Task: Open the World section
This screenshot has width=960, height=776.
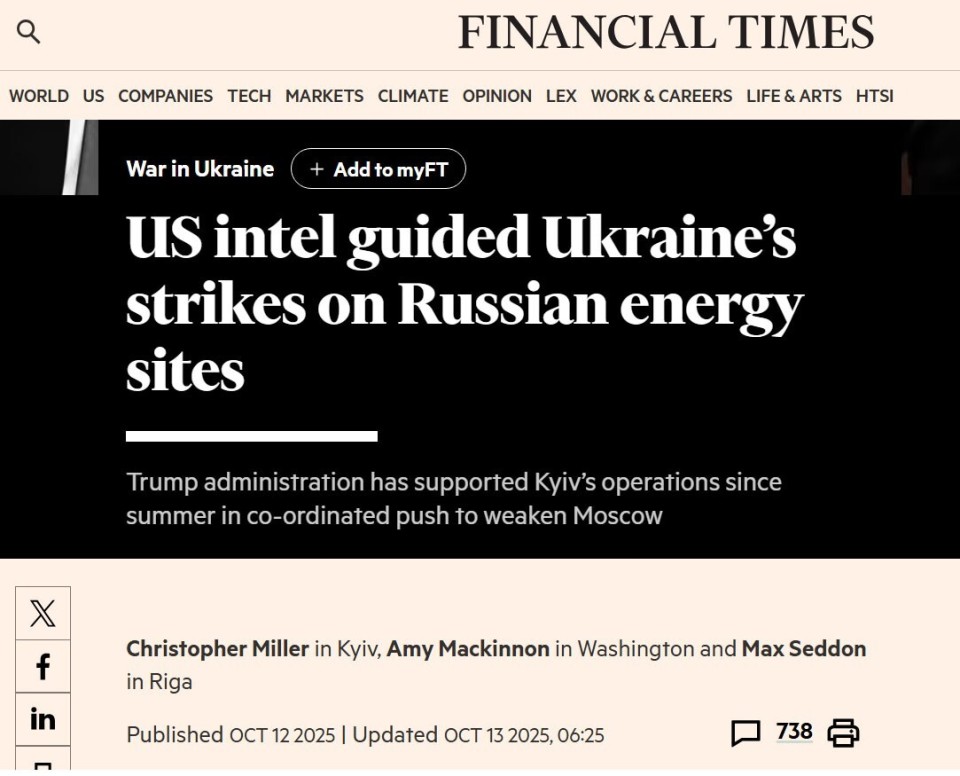Action: tap(39, 96)
